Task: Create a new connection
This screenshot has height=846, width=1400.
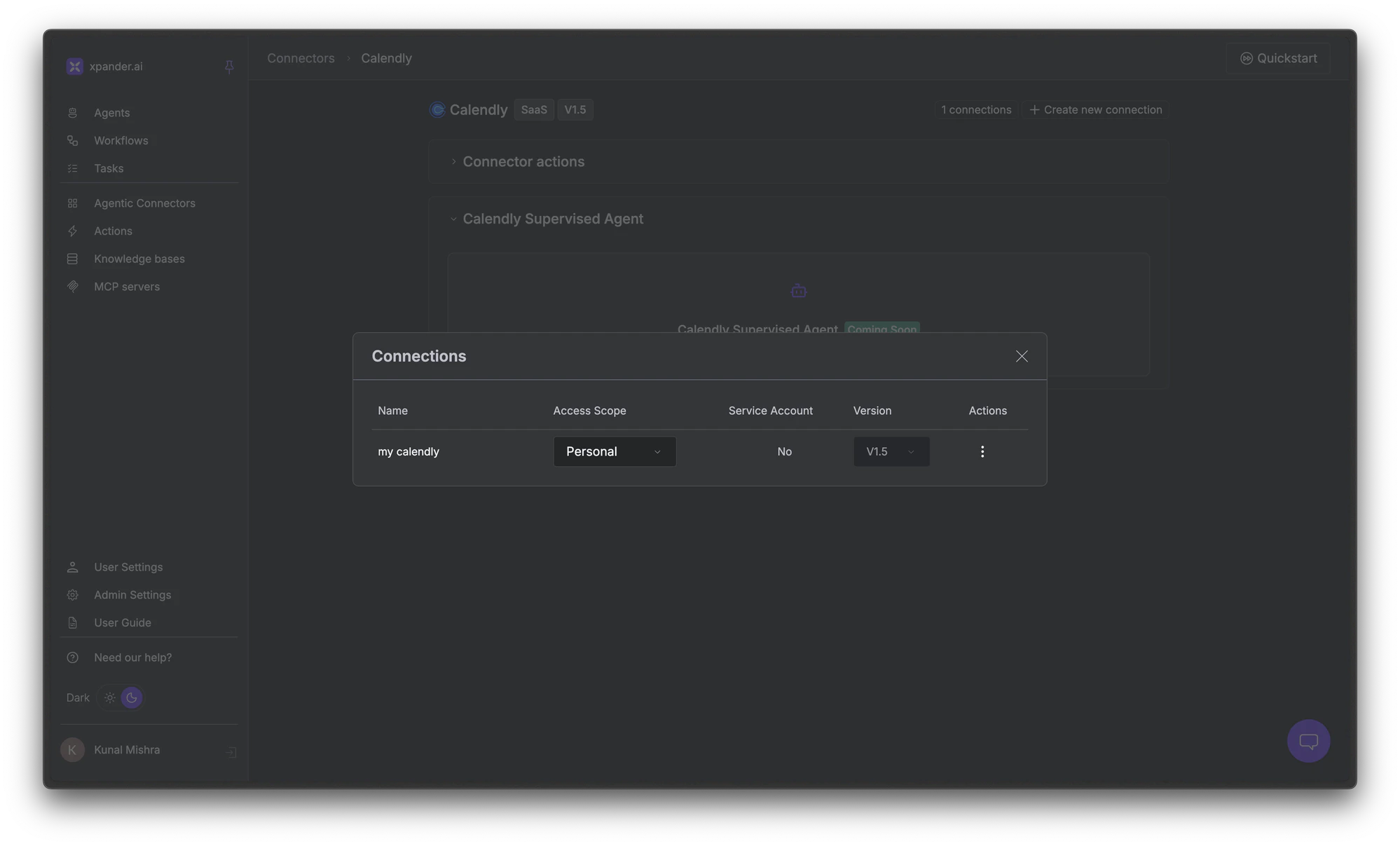Action: (1096, 109)
